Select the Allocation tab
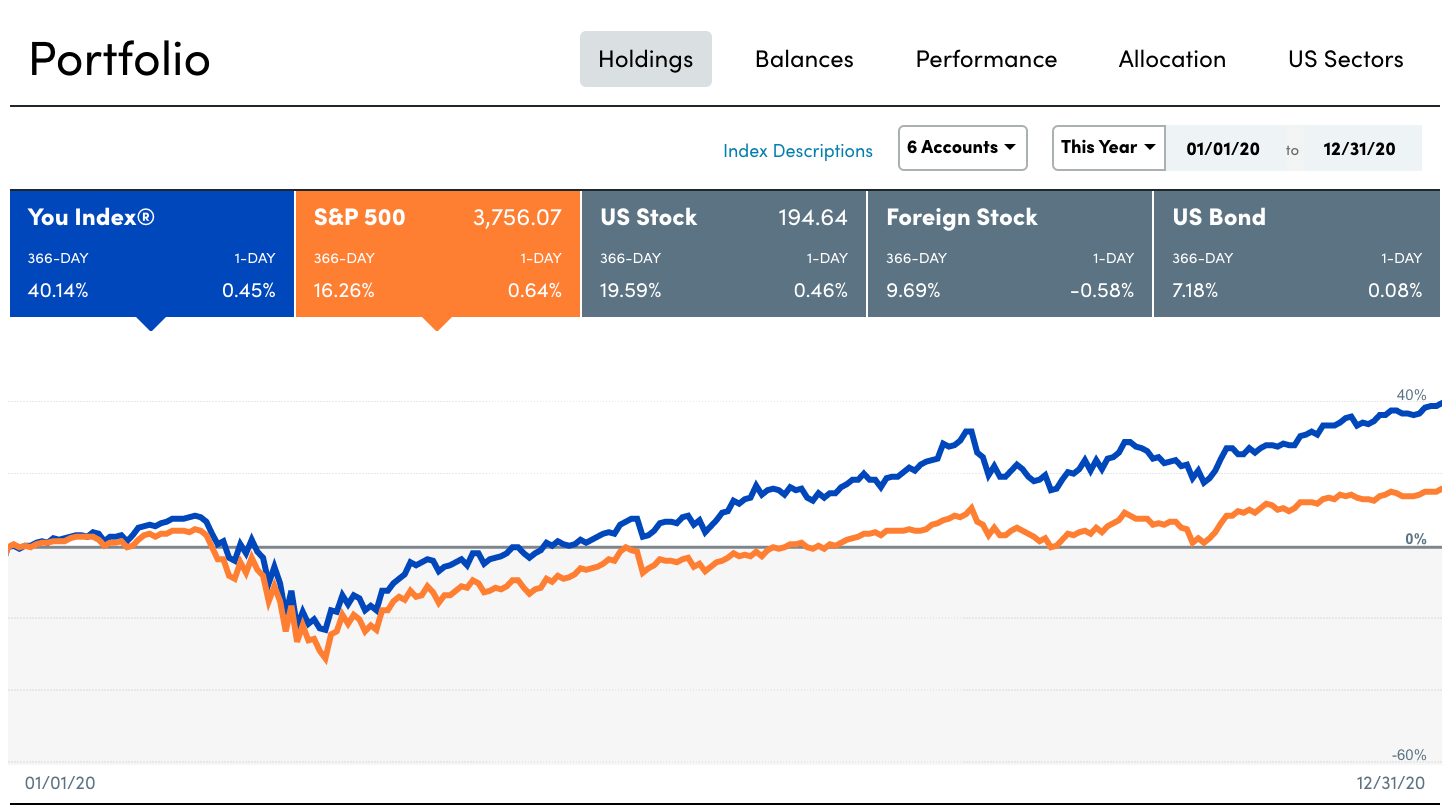1453x809 pixels. [1172, 59]
